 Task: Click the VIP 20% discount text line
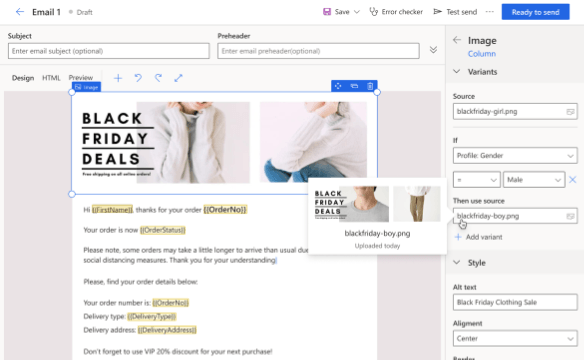click(x=178, y=351)
